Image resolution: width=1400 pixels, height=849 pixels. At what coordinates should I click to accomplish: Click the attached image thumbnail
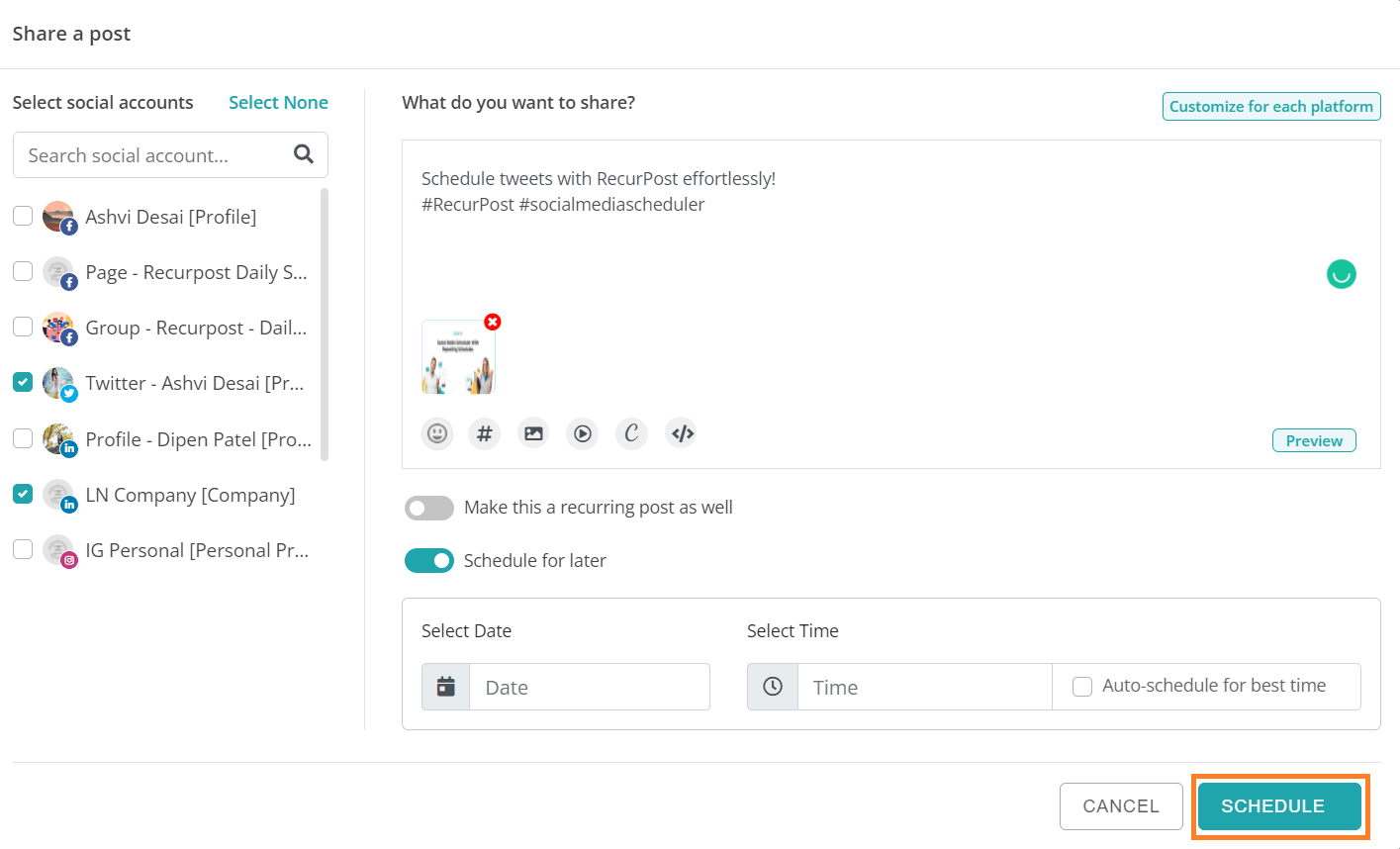(458, 359)
